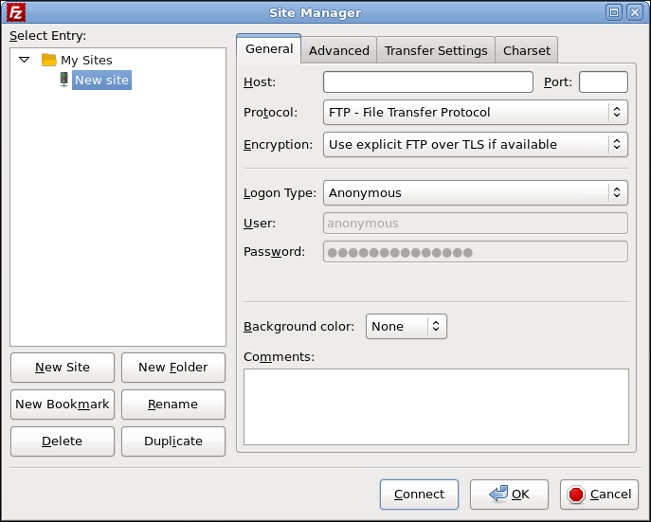Open the Transfer Settings tab

click(436, 51)
